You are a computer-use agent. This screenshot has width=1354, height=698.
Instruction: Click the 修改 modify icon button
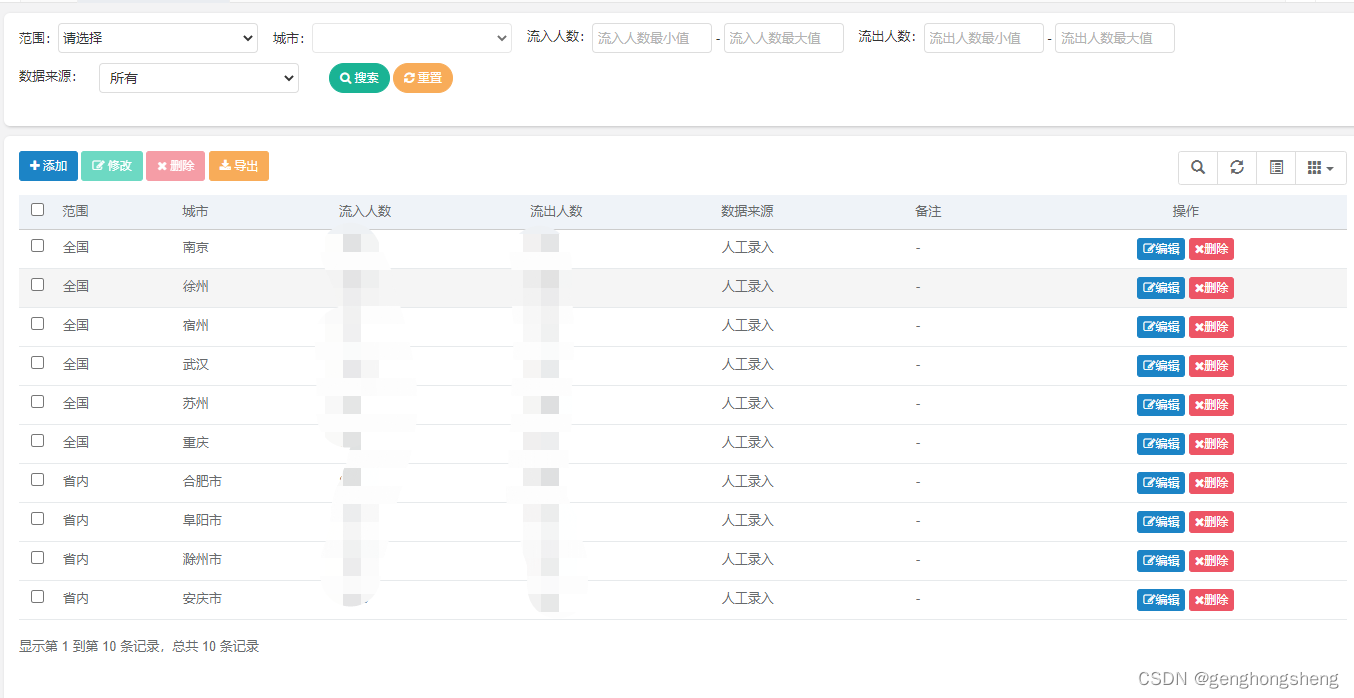pyautogui.click(x=111, y=166)
